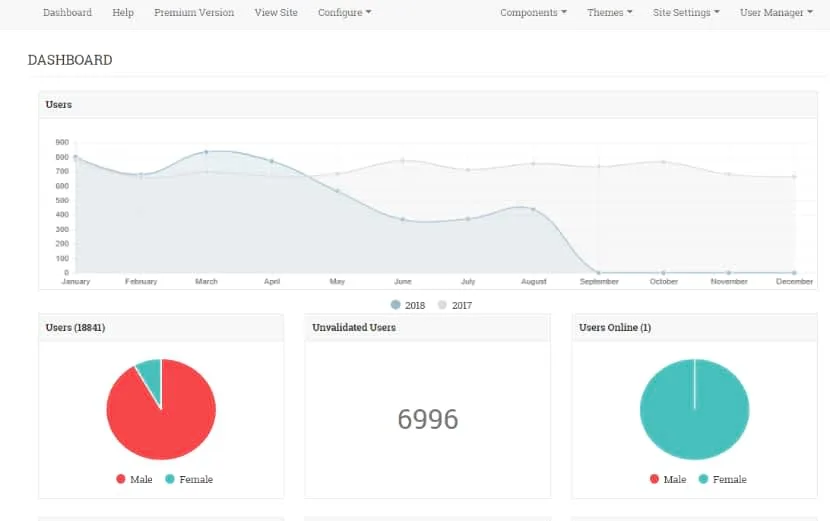Toggle the 2018 series legend
Image resolution: width=830 pixels, height=521 pixels.
tap(408, 305)
